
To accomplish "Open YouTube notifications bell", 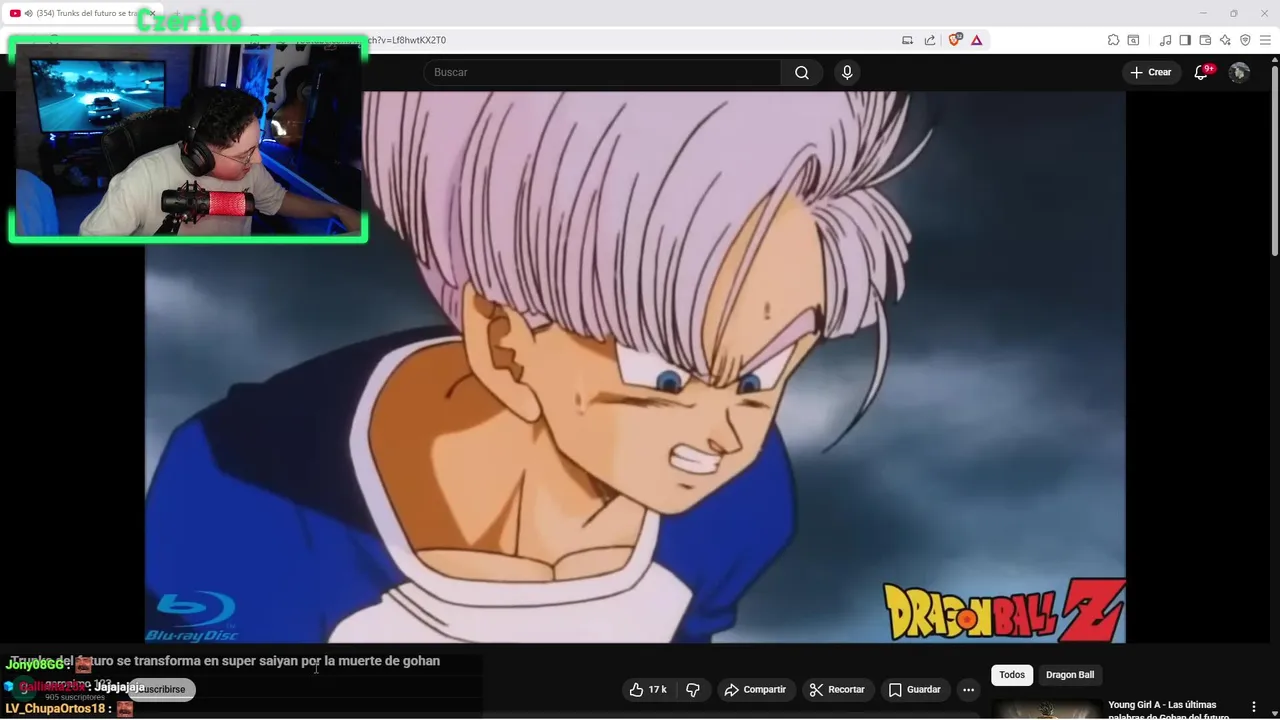I will click(1202, 72).
